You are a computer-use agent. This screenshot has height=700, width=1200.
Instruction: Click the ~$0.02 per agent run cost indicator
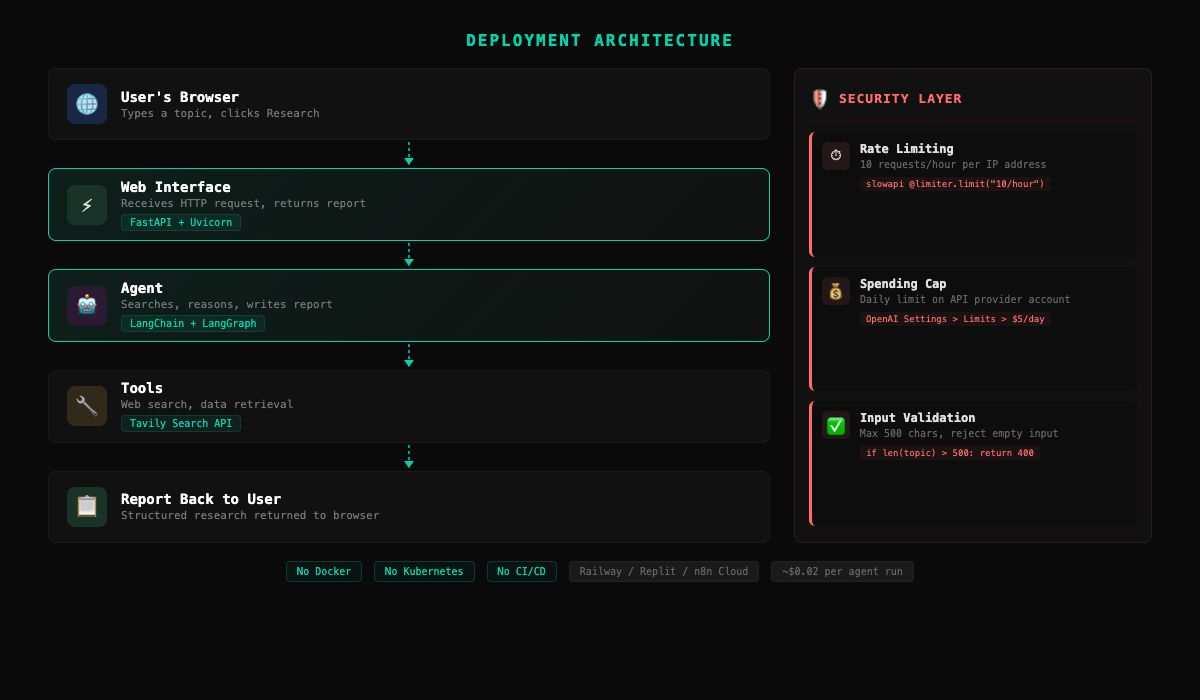point(842,571)
